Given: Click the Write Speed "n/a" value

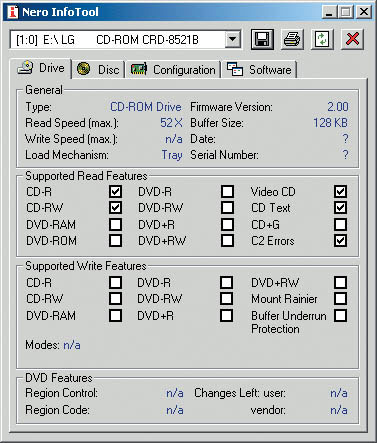Looking at the screenshot, I should [174, 139].
